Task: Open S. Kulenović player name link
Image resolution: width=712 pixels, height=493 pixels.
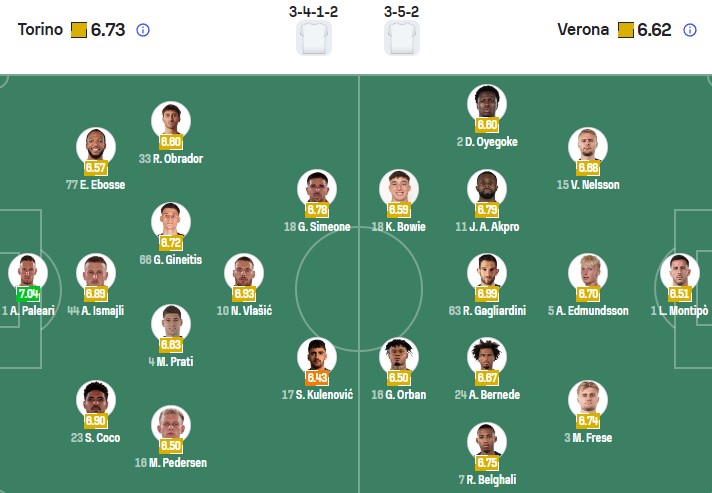Action: coord(318,394)
